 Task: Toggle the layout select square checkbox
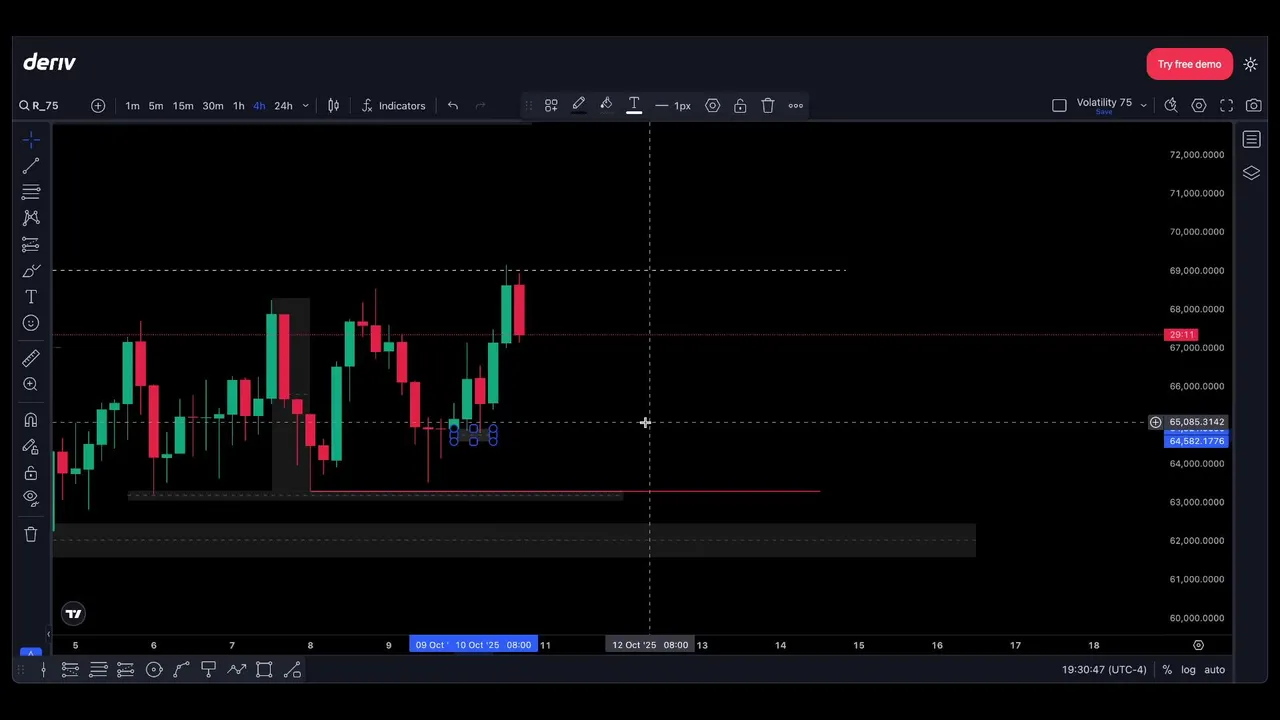(x=1059, y=106)
